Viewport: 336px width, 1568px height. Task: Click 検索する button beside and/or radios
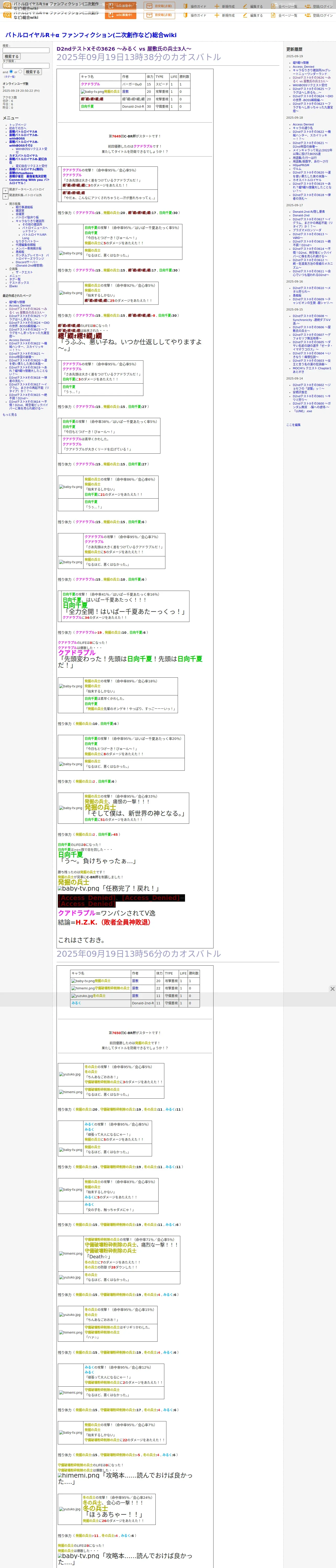click(x=32, y=72)
